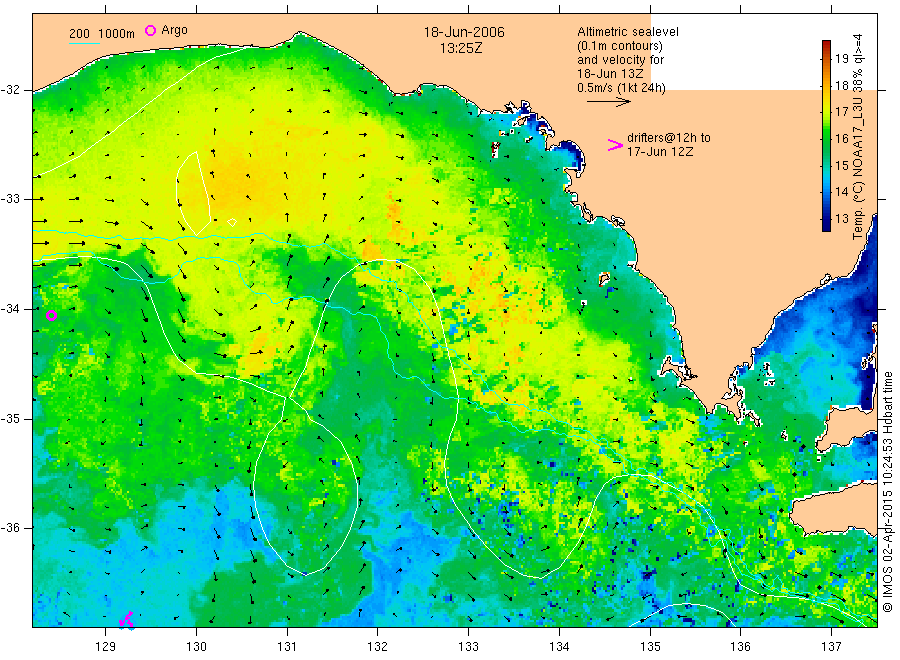
Task: Click the 'Altimetric sealevel' caption
Action: [627, 32]
